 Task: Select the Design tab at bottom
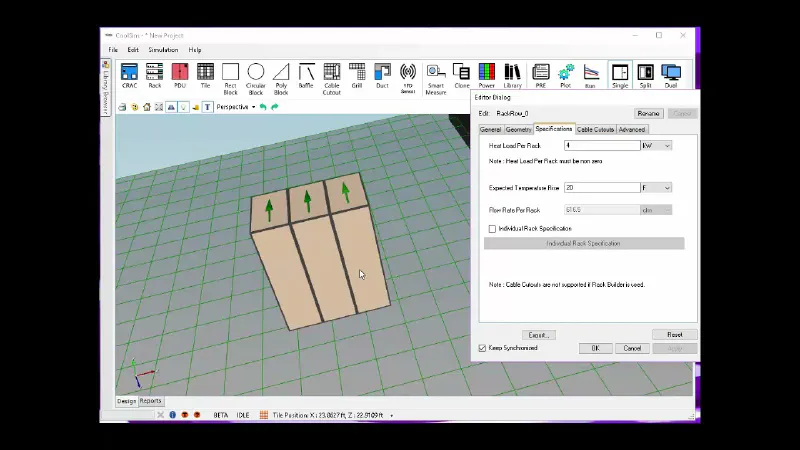point(126,401)
